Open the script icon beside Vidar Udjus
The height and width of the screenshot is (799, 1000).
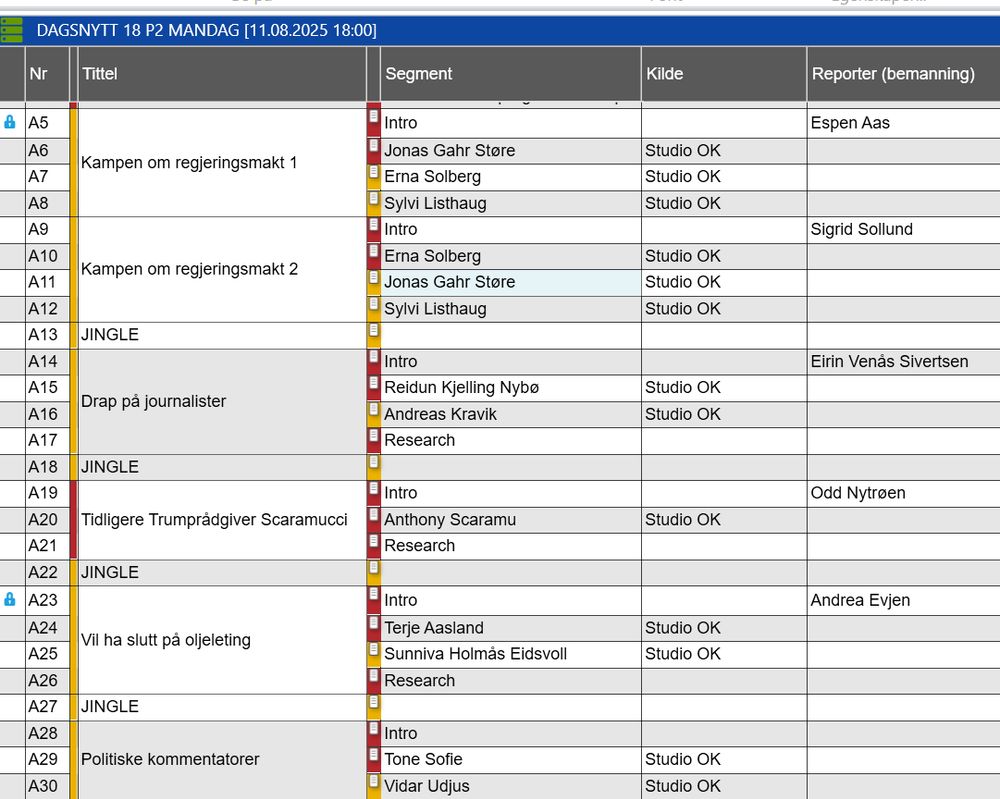pyautogui.click(x=374, y=781)
